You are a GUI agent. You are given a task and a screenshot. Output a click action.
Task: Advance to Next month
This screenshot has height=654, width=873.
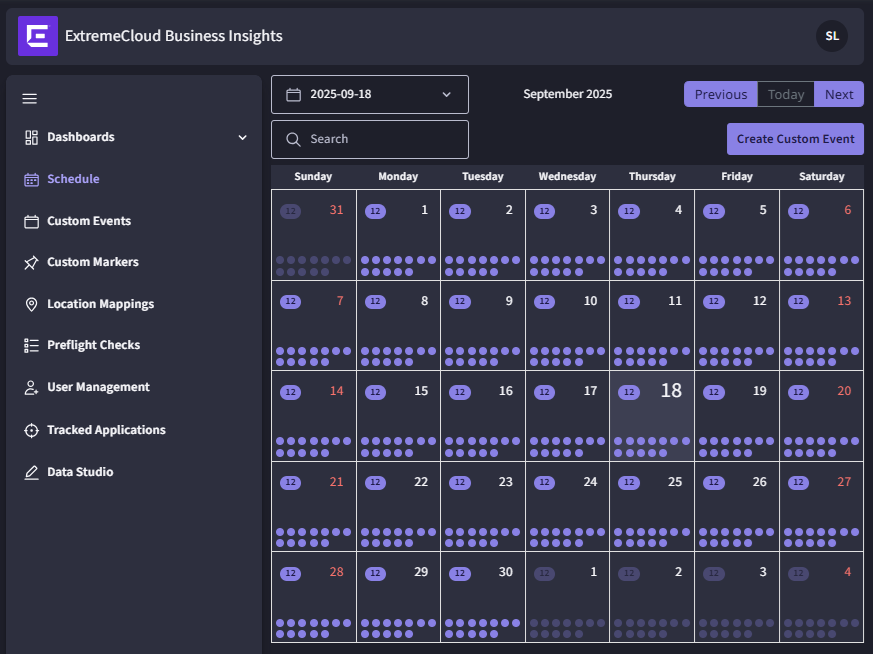point(839,94)
